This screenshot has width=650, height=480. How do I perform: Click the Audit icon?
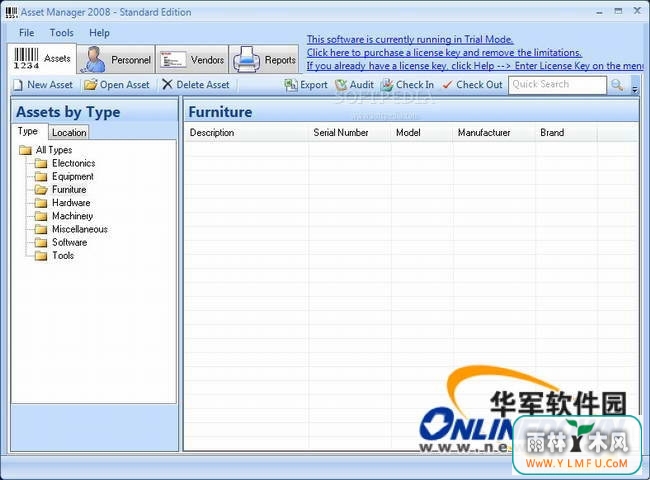(341, 85)
